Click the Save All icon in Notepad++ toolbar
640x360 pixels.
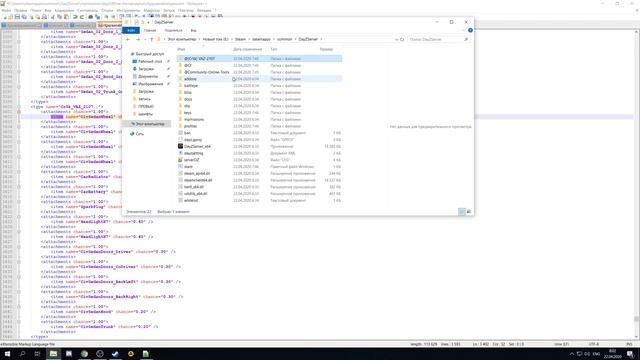(24, 17)
